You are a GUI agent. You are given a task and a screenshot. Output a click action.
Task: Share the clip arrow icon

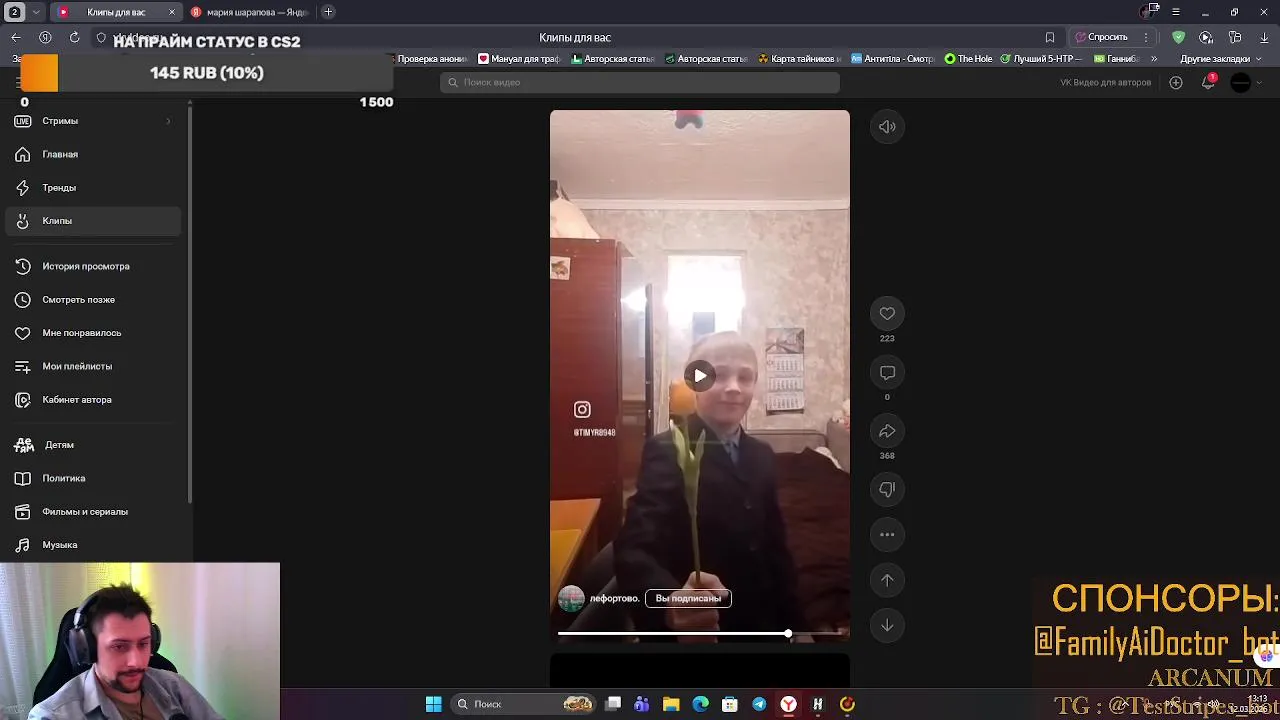[x=887, y=431]
